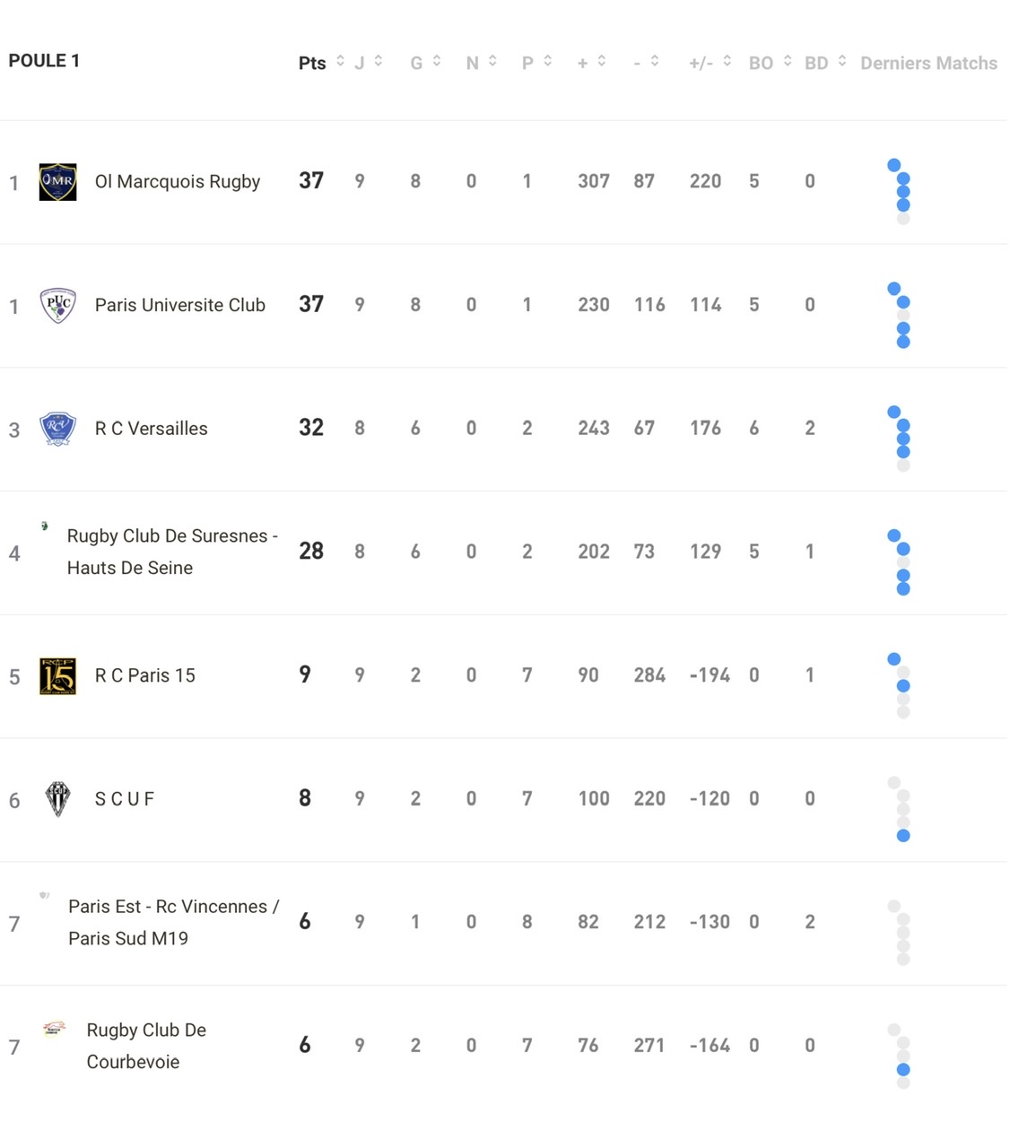1036x1148 pixels.
Task: Open Rugby Club De Suresnes team page
Action: click(x=172, y=552)
